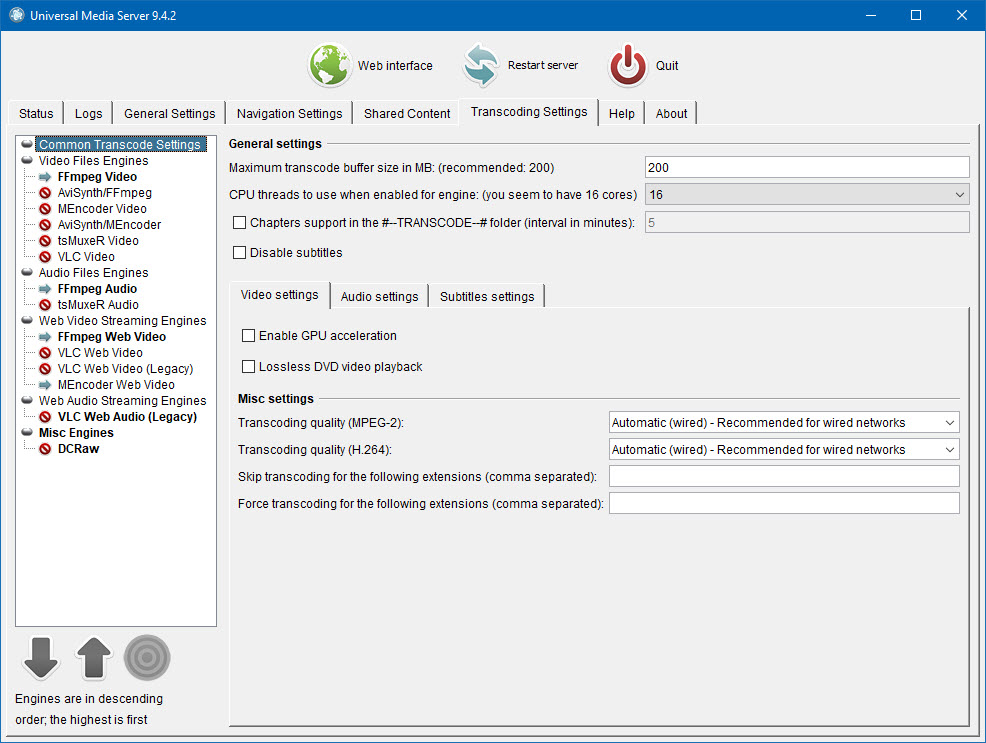Select VLC Web Video (Legacy) tree entry
Image resolution: width=986 pixels, height=743 pixels.
click(125, 369)
